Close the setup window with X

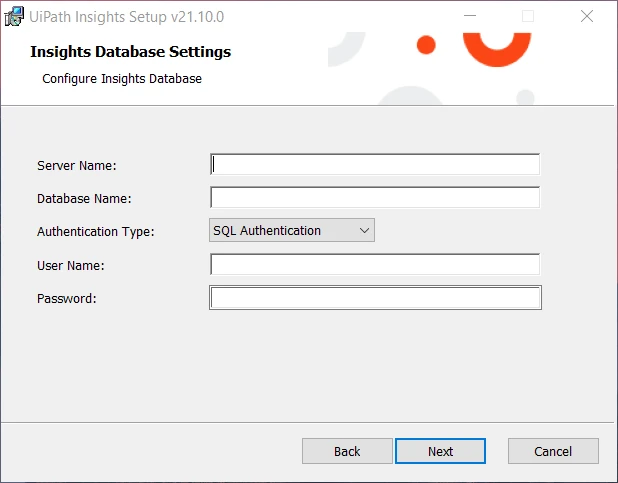click(x=587, y=16)
